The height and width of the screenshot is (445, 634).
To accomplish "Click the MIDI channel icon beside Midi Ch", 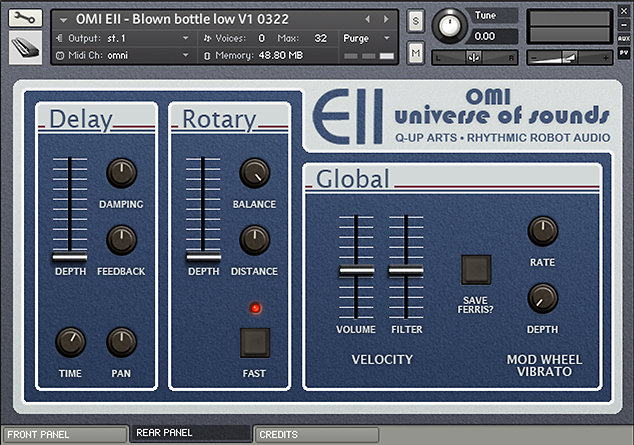I will [60, 55].
